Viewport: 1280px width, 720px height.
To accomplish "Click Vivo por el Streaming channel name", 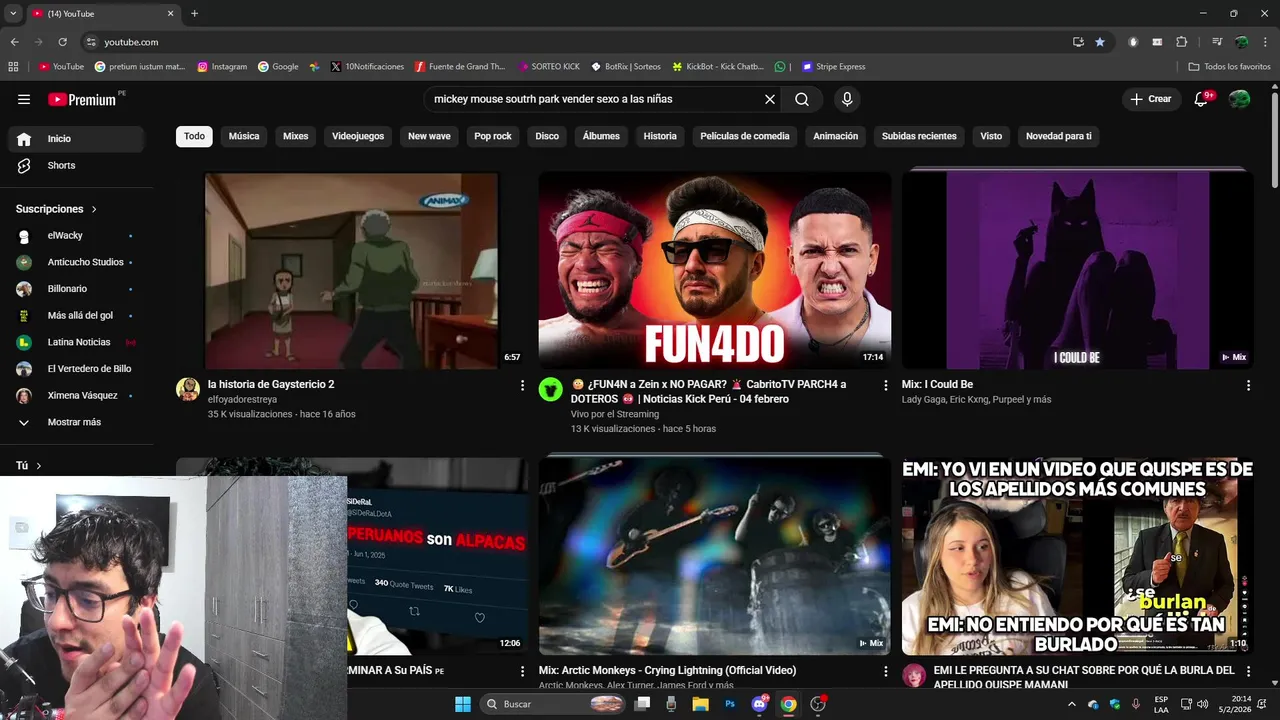I will (x=615, y=414).
